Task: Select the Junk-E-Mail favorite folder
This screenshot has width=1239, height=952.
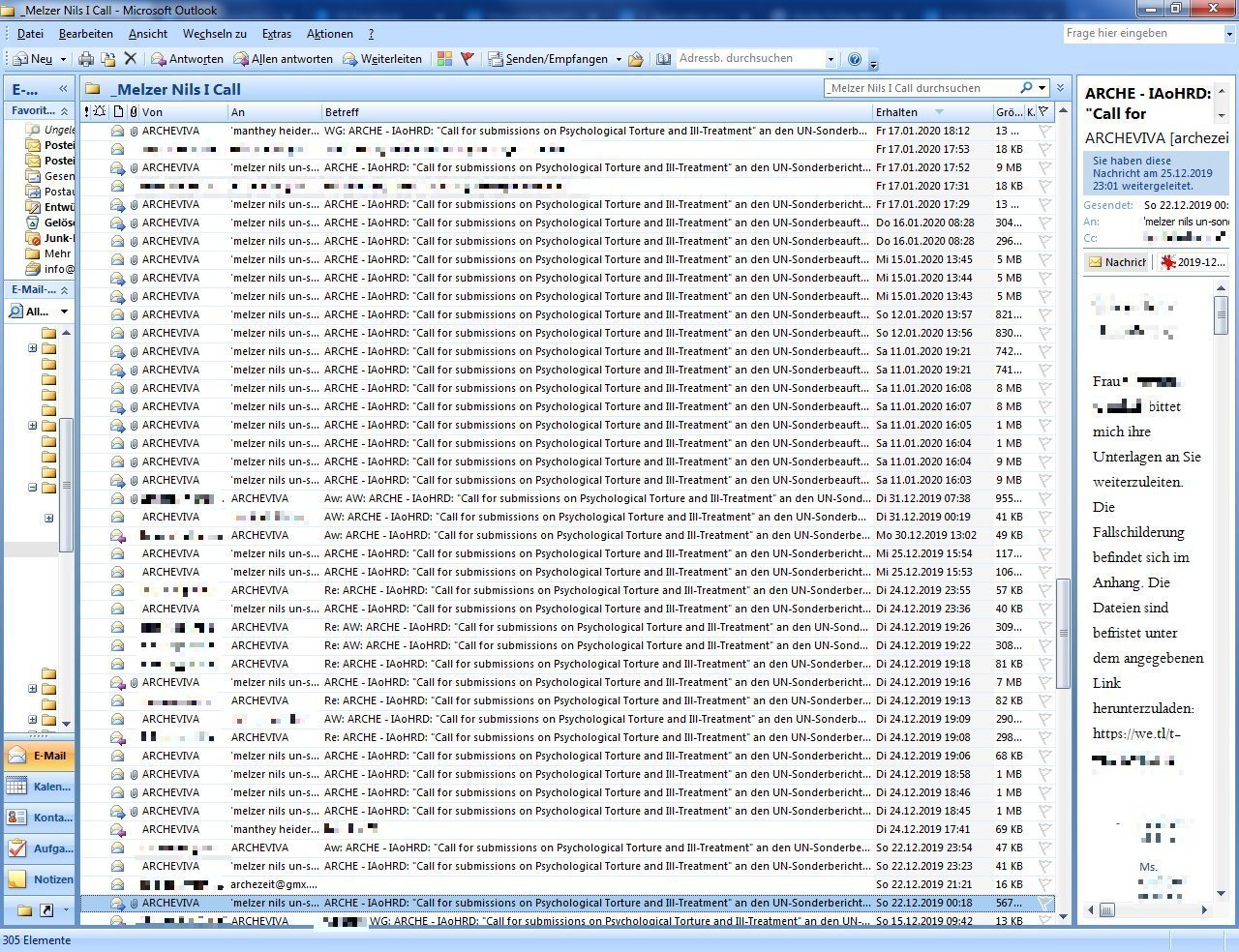Action: coord(49,238)
